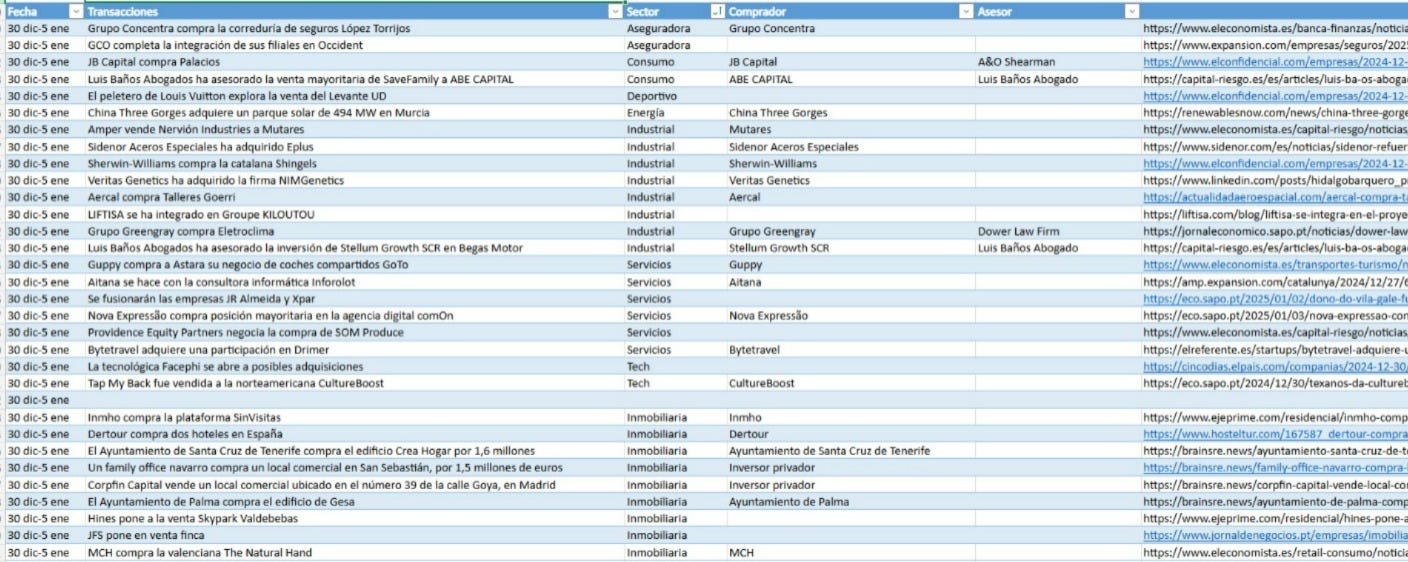The image size is (1408, 562).
Task: Select 'Se fusionarán las empresas JR Almeida y Xpar'
Action: (354, 299)
